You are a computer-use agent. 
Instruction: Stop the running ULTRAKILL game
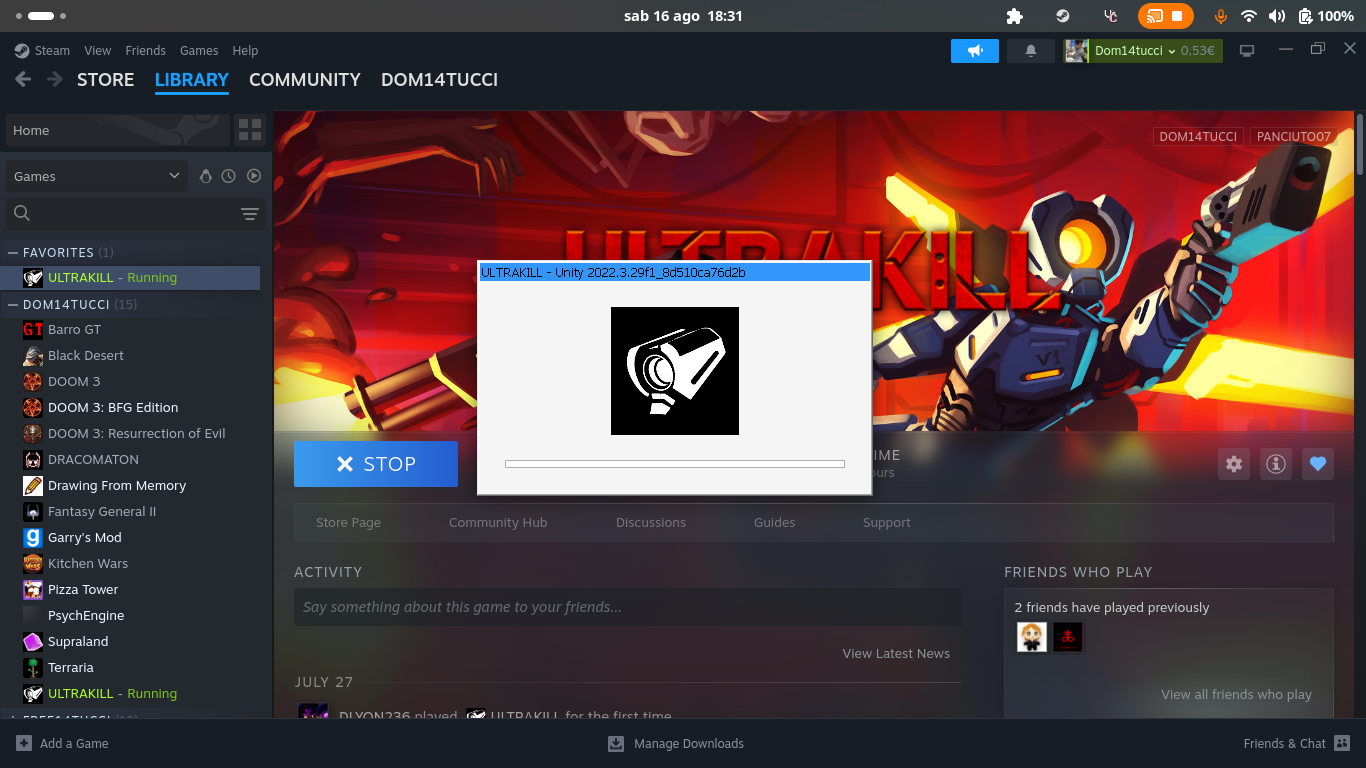[x=376, y=464]
